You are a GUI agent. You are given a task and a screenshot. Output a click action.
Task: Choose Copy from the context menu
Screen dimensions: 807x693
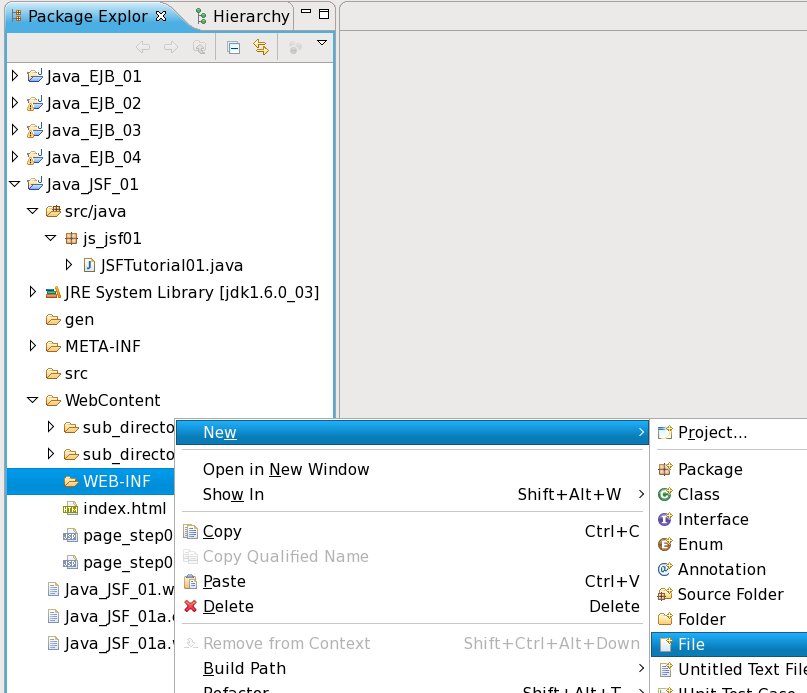(x=222, y=531)
